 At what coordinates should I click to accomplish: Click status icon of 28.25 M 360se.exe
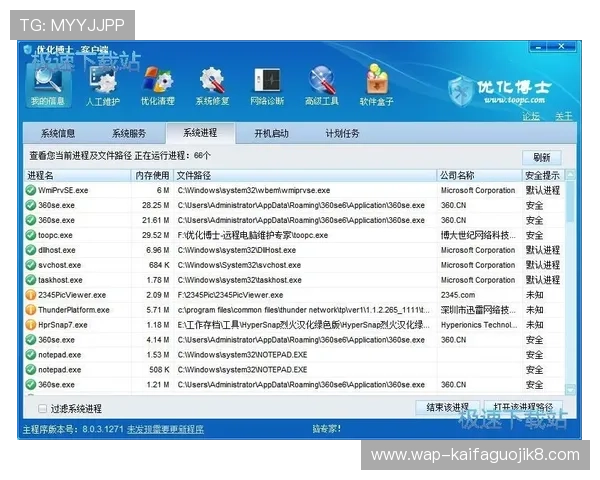coord(31,205)
